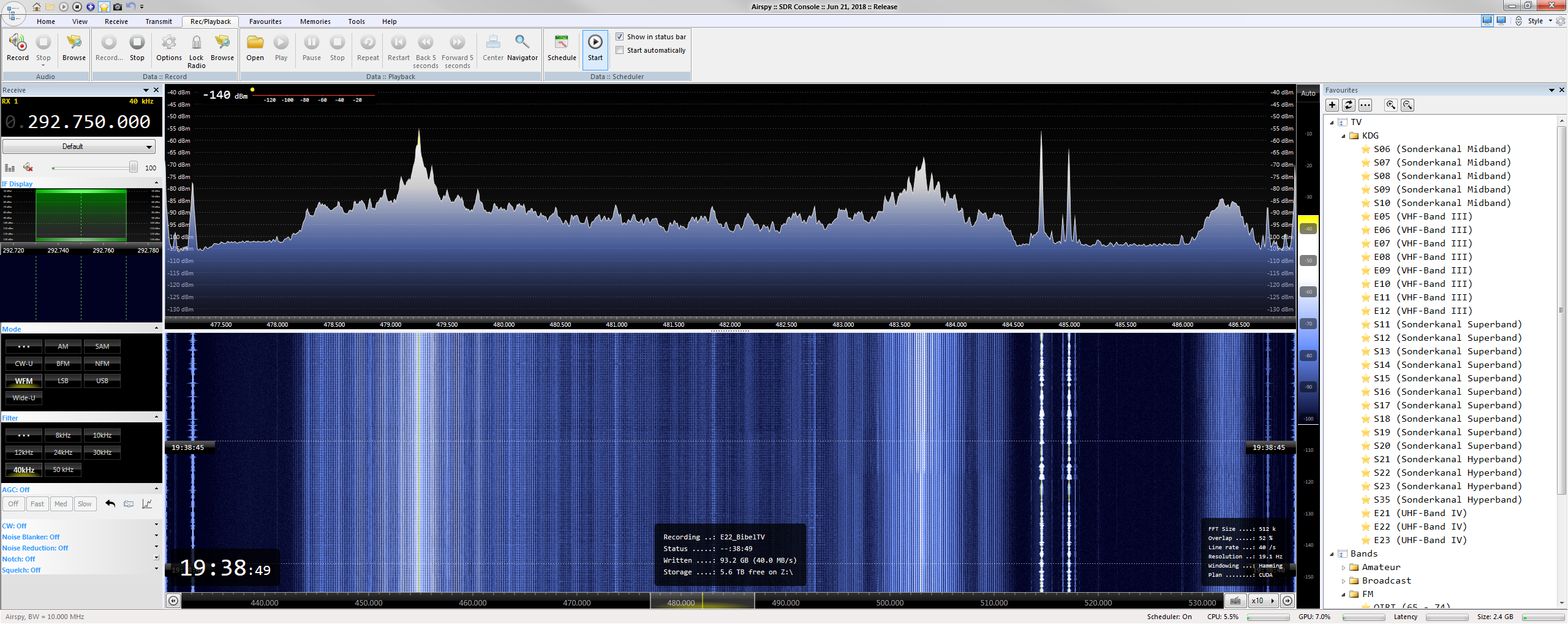Start audio recording with the Record icon
Screen dimensions: 1568x624
pos(18,48)
